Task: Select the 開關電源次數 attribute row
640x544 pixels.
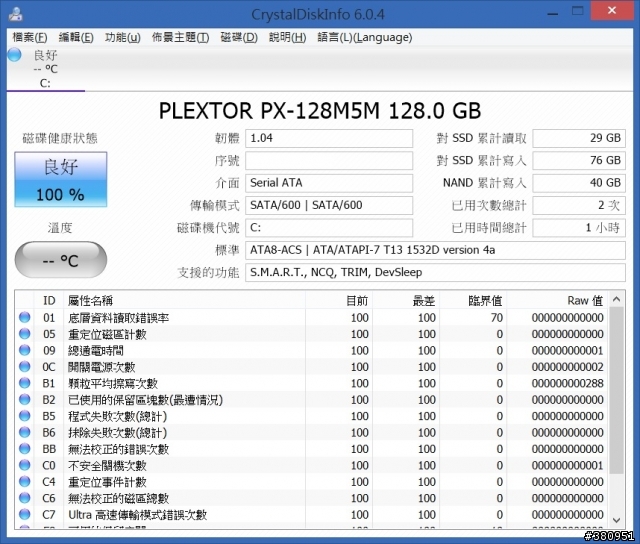Action: coord(312,366)
